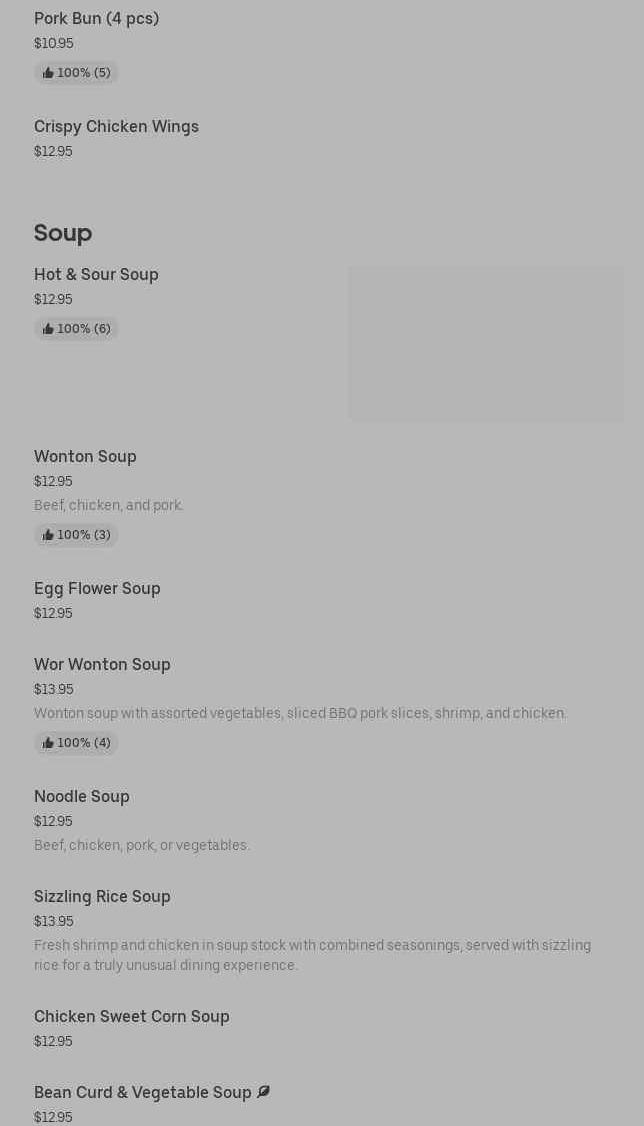Click thumbs-up rating under Wor Wonton Soup
The height and width of the screenshot is (1126, 644).
pos(76,743)
